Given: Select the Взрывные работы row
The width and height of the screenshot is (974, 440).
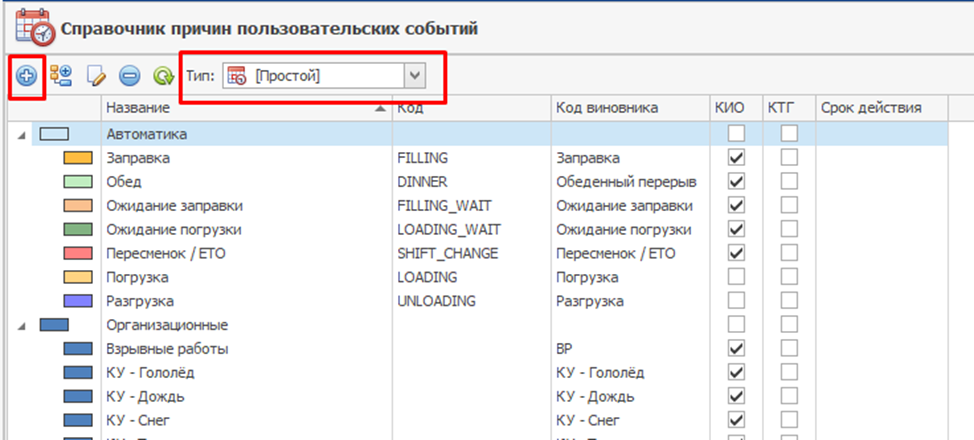Looking at the screenshot, I should coord(167,349).
